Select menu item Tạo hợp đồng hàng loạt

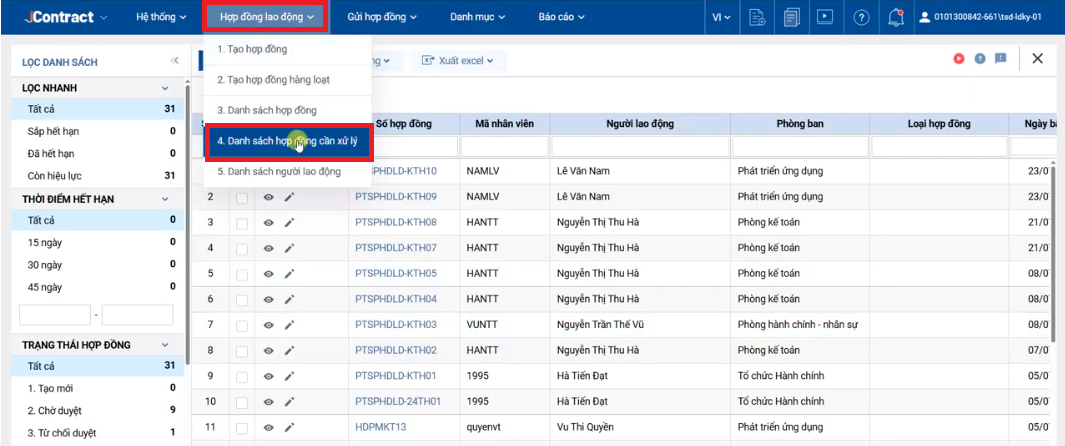[274, 79]
